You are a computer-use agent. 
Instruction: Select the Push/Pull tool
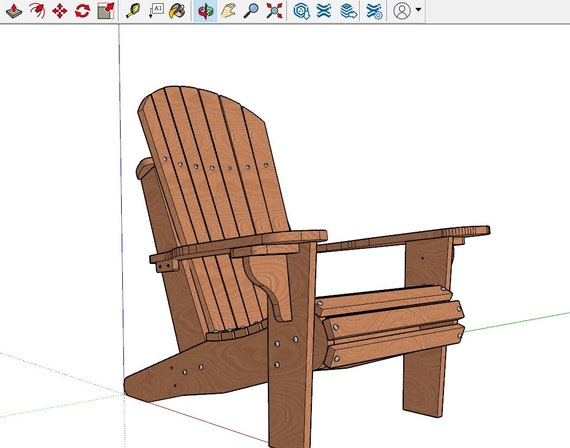[x=14, y=11]
